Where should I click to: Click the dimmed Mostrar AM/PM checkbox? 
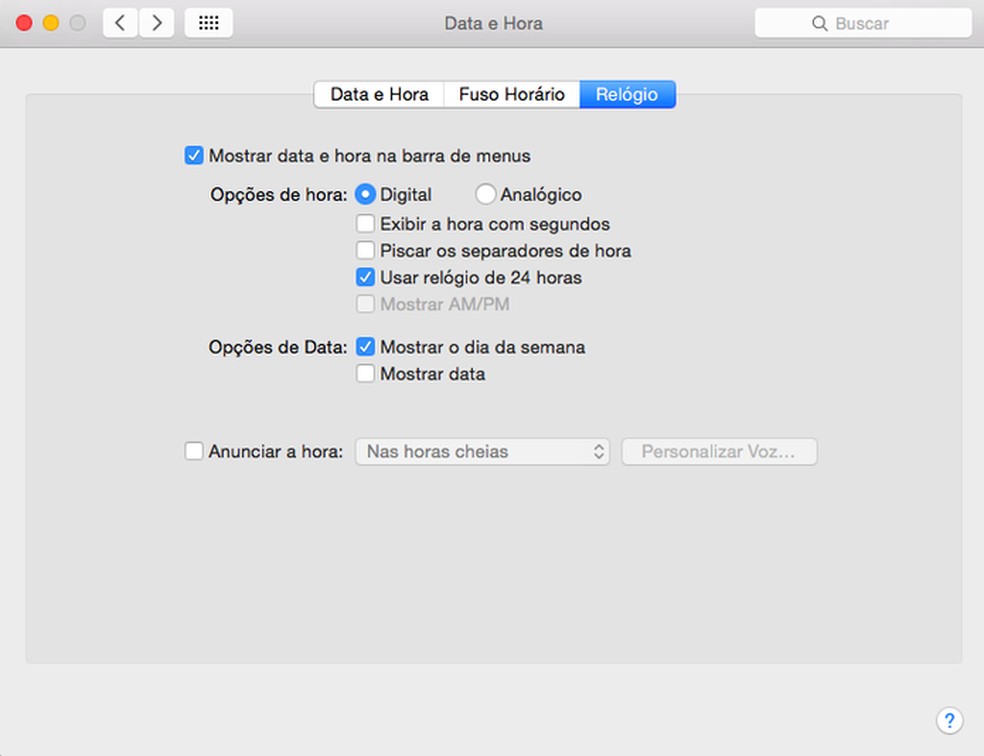click(x=365, y=304)
